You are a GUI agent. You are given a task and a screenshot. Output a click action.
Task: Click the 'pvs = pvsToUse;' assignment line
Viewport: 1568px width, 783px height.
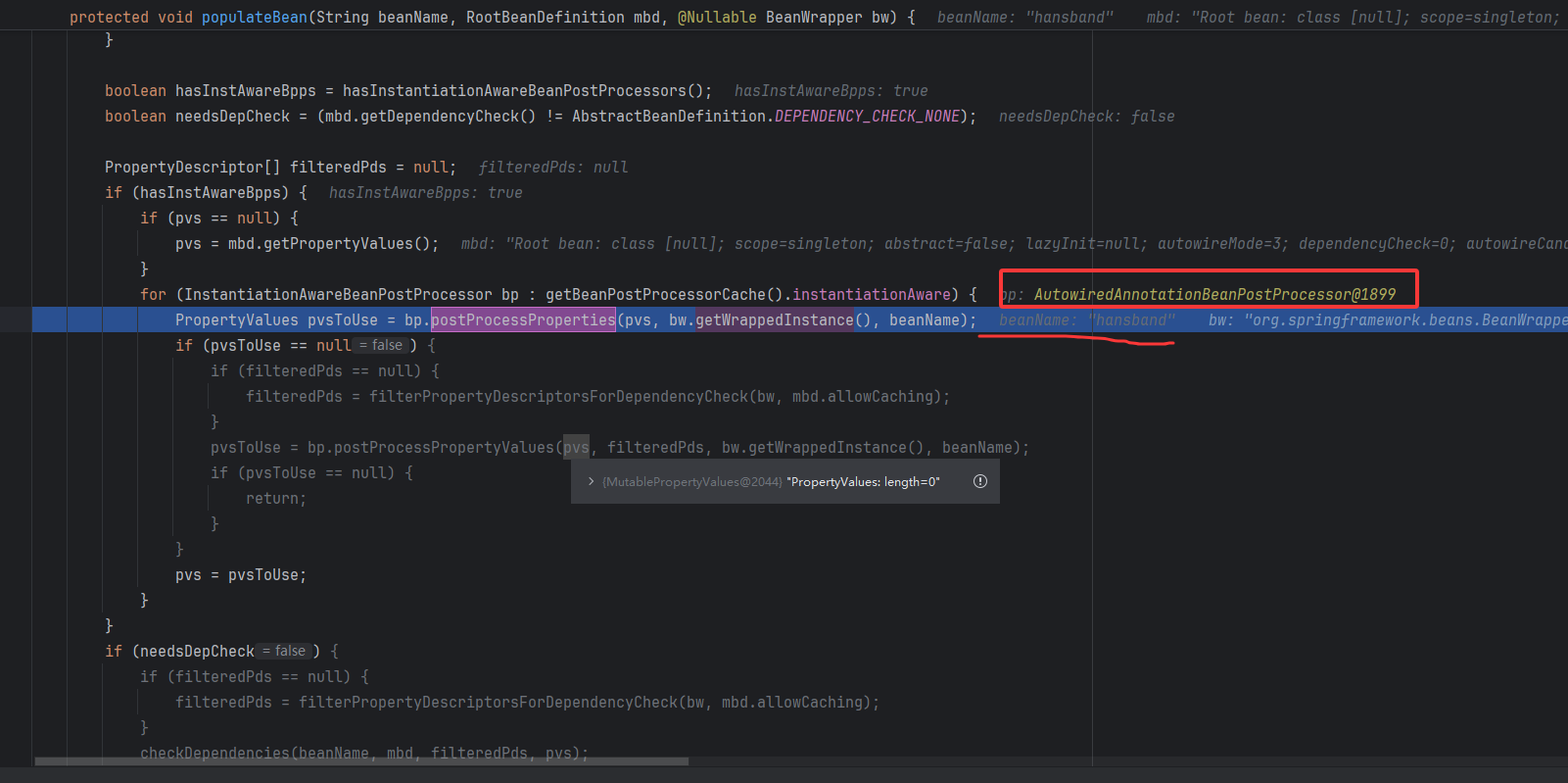[x=240, y=575]
